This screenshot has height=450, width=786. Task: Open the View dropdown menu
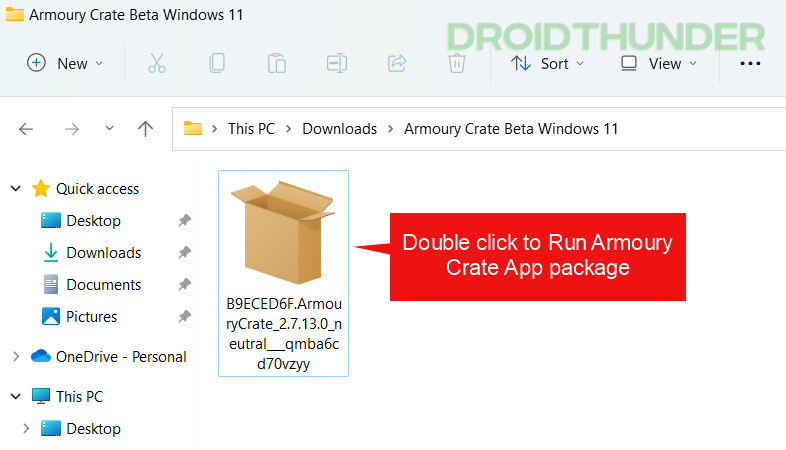pos(659,64)
